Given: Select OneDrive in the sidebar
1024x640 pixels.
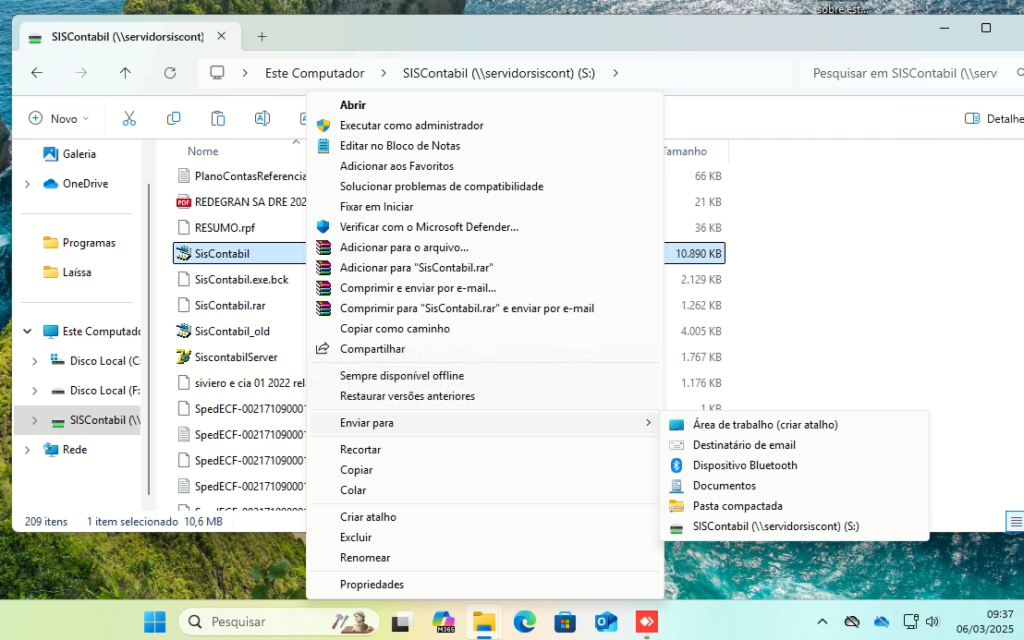Looking at the screenshot, I should tap(76, 184).
